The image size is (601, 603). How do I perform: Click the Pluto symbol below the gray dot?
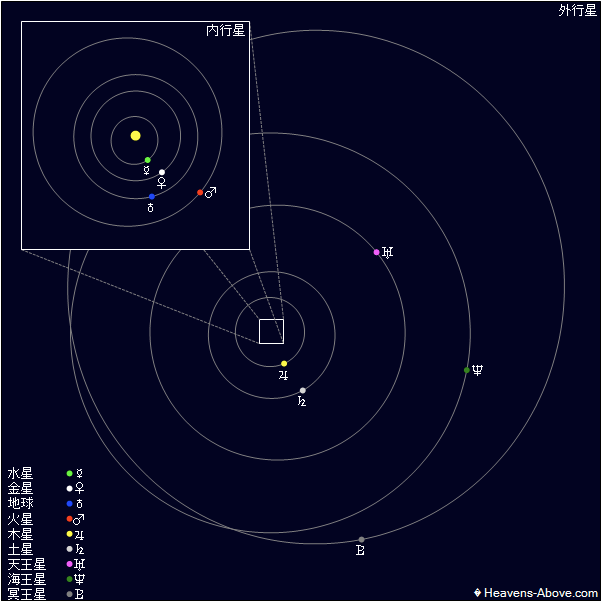click(360, 550)
